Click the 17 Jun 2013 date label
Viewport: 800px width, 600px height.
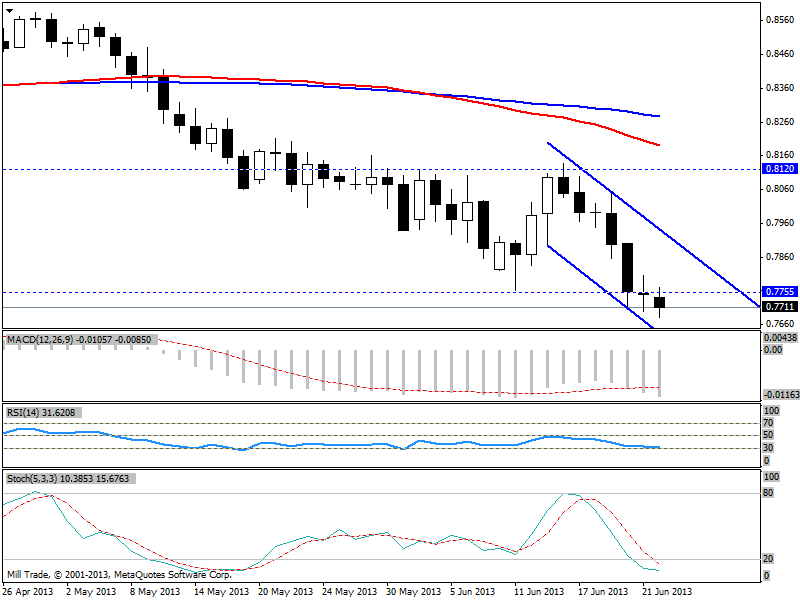603,592
